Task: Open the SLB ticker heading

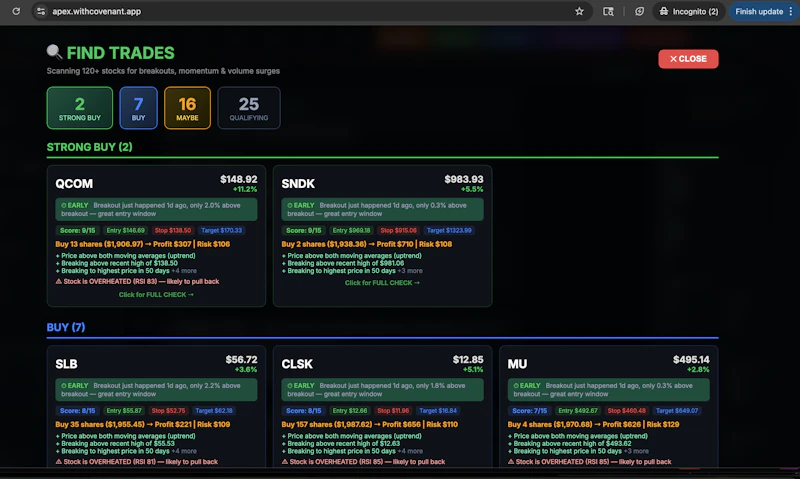Action: pos(66,364)
